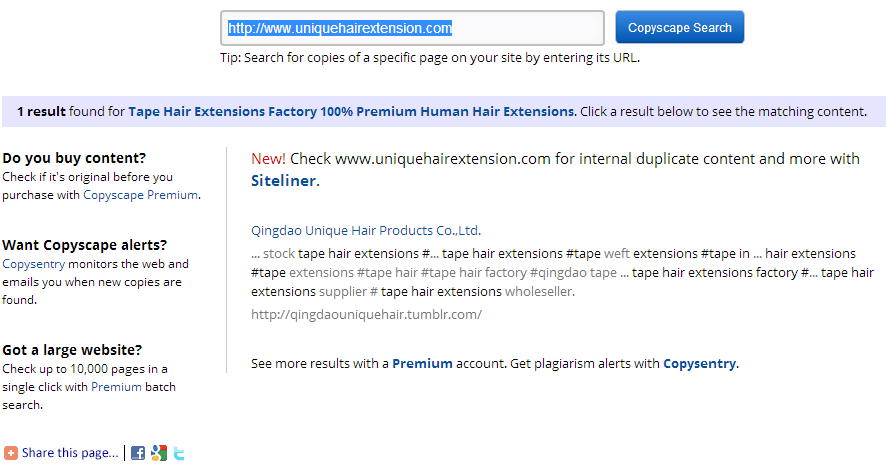The image size is (886, 467).
Task: Open the Tape Hair Extensions Factory title link
Action: [351, 111]
